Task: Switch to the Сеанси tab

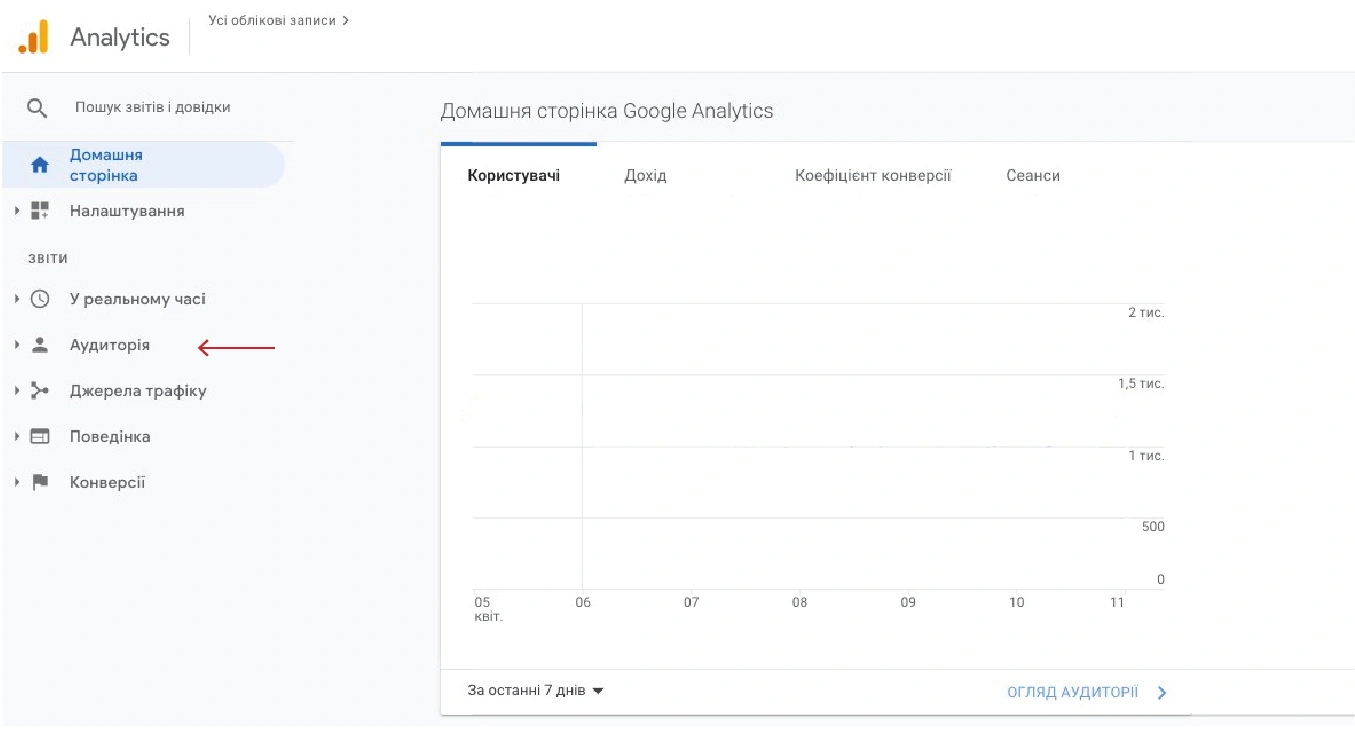Action: [1033, 176]
